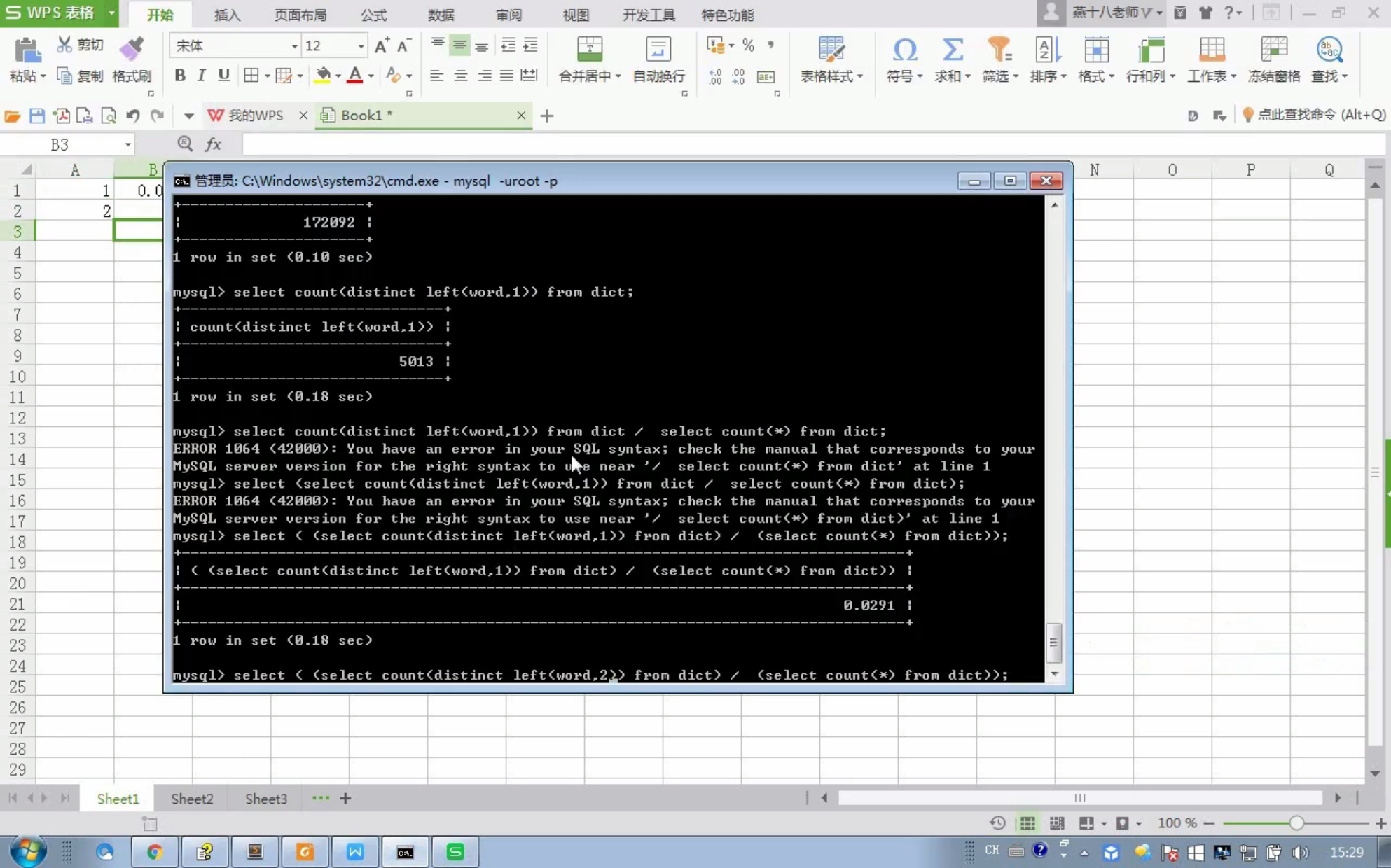Click the Sort icon

[1047, 49]
